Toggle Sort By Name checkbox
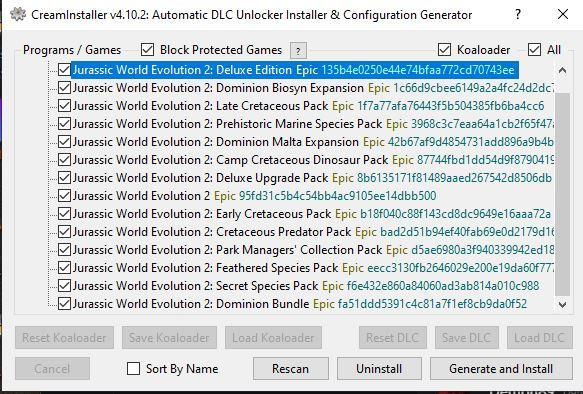This screenshot has width=583, height=394. tap(133, 369)
